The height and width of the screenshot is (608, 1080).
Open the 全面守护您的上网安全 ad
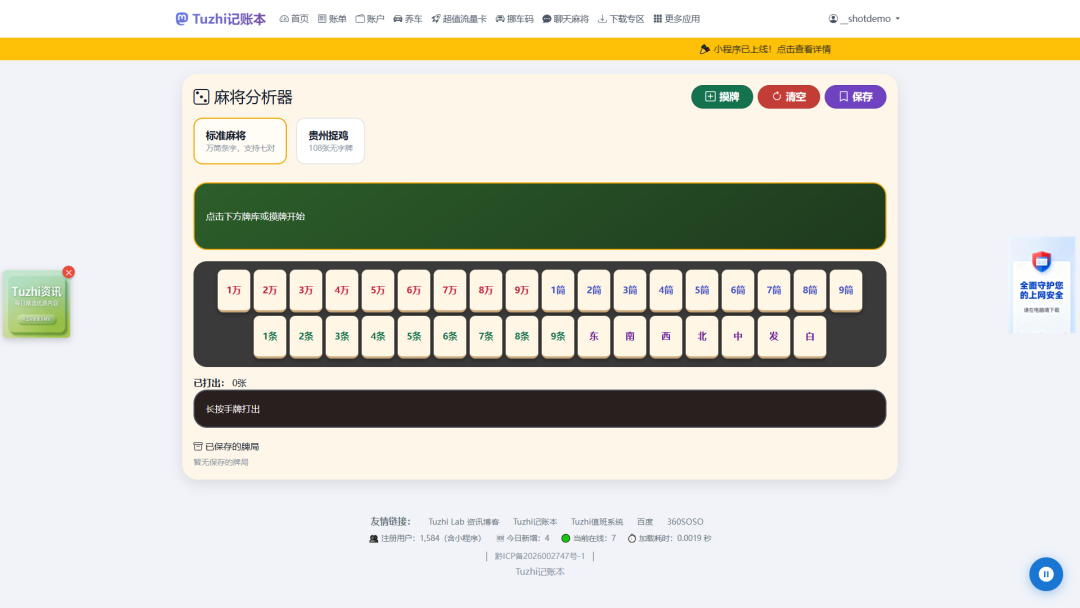click(1042, 285)
